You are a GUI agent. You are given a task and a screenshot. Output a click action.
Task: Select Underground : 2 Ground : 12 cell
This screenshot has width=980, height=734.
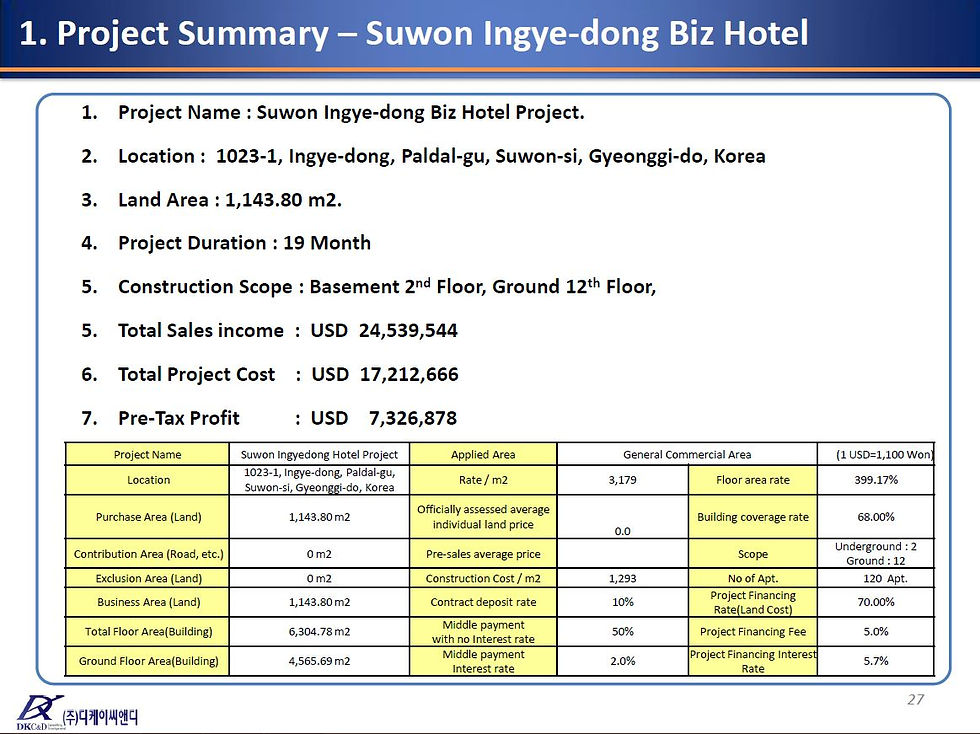876,554
